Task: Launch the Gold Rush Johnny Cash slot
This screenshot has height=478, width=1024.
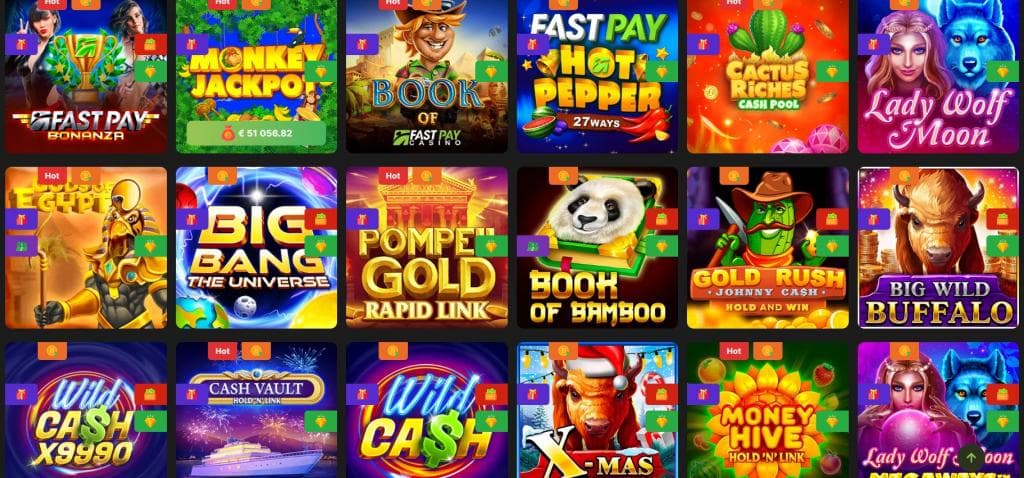Action: coord(768,247)
